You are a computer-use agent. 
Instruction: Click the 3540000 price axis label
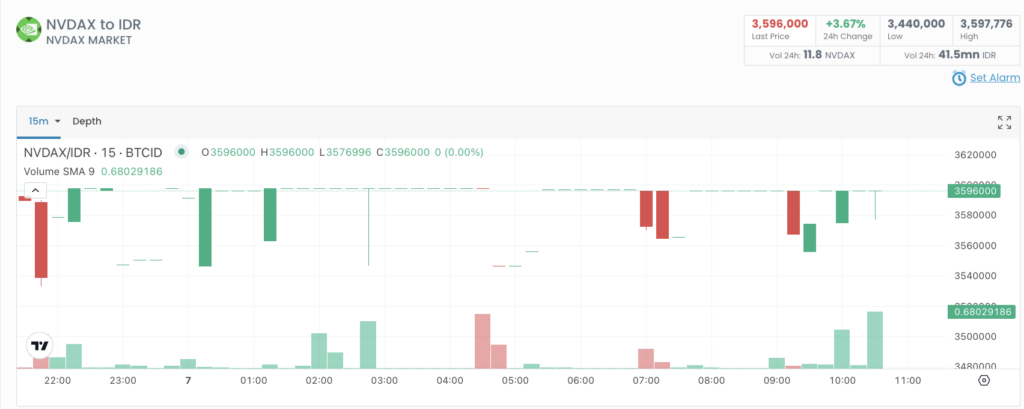pyautogui.click(x=974, y=276)
